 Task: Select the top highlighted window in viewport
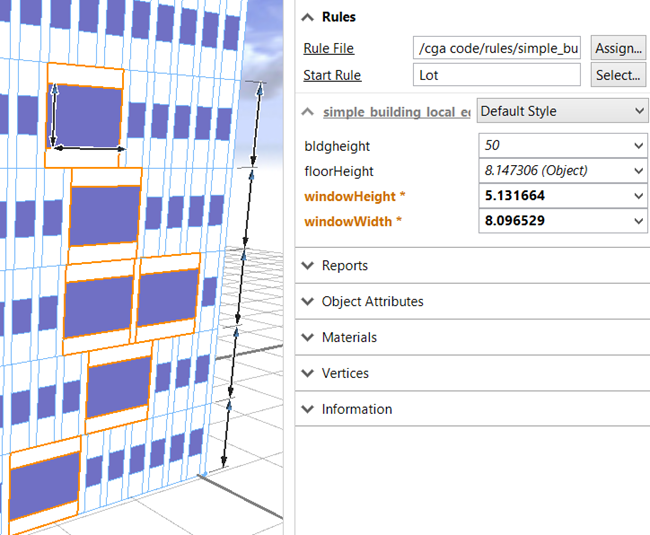88,117
